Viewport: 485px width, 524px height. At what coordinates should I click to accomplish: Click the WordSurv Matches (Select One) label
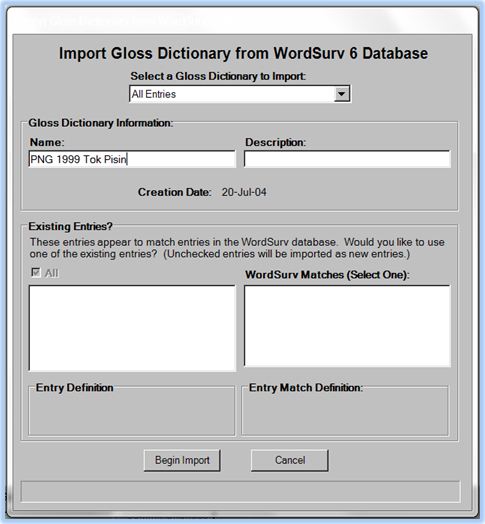327,275
